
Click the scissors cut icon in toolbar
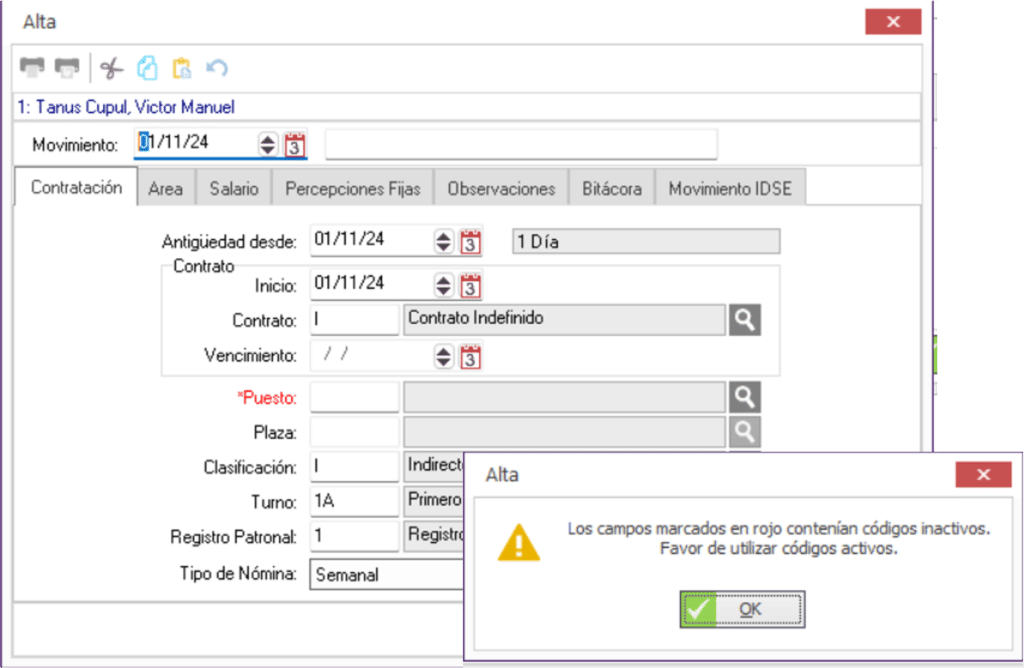pos(112,68)
